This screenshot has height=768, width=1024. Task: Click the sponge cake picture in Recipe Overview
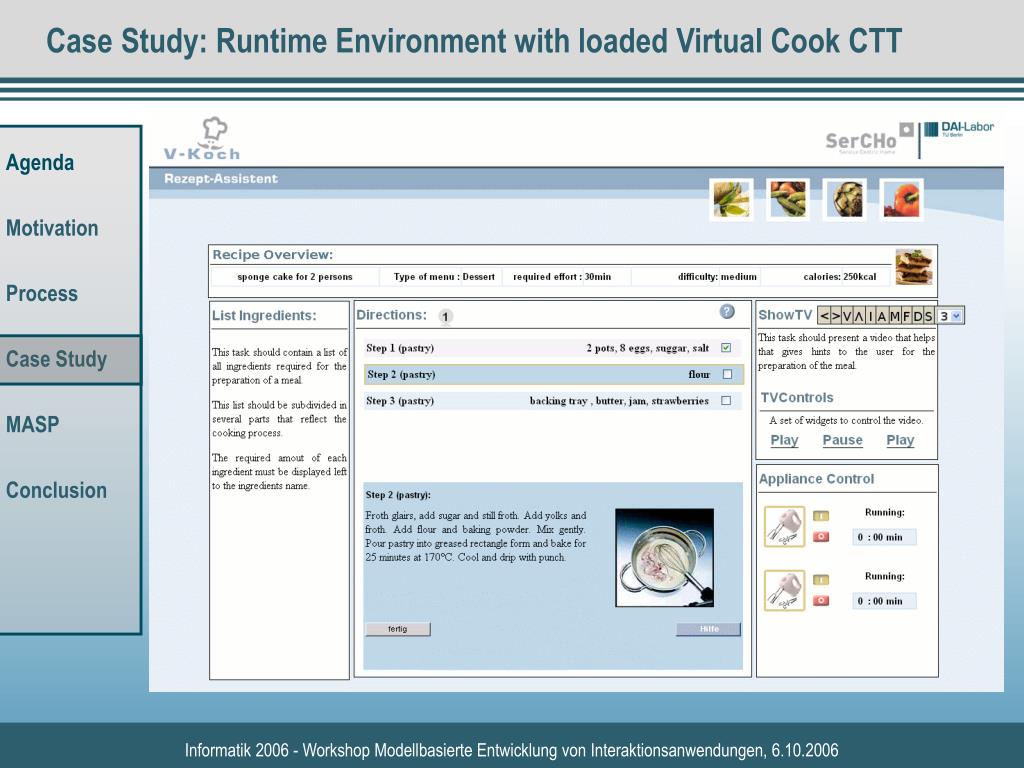click(x=914, y=266)
